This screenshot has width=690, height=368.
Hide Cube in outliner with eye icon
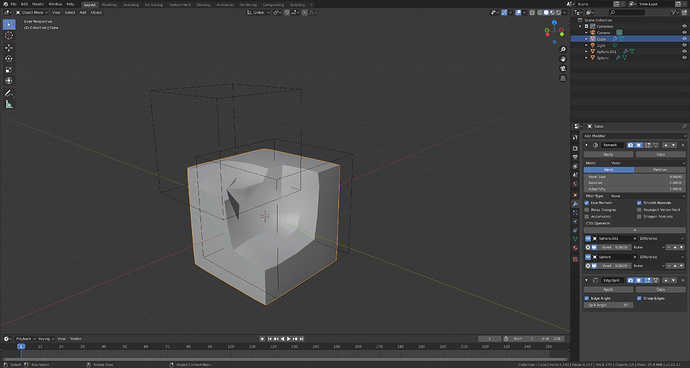[684, 39]
